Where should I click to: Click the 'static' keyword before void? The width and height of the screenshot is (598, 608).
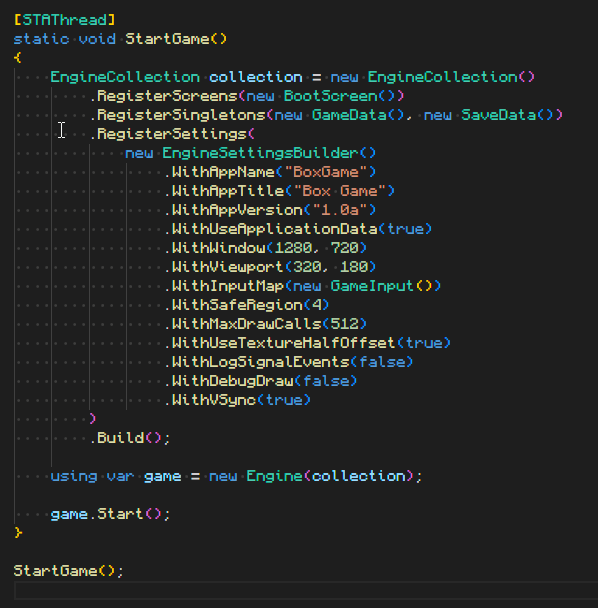[41, 39]
